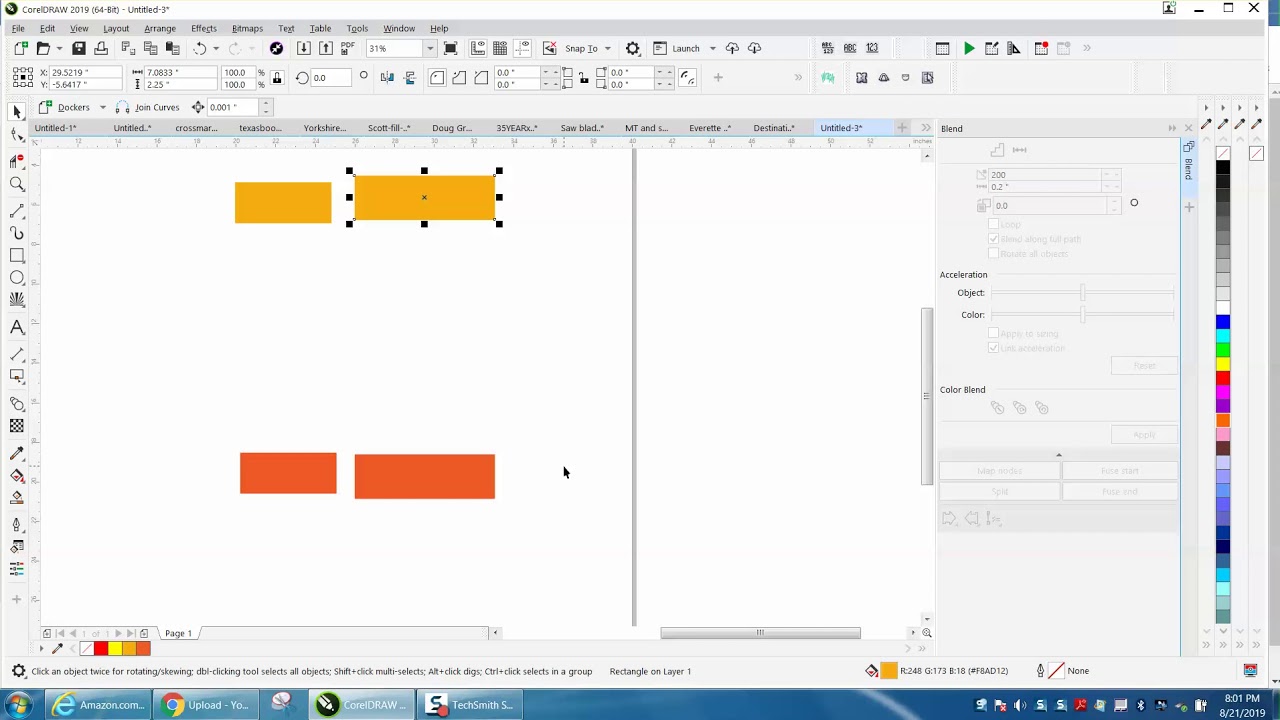Select the Eyedropper tool
Viewport: 1280px width, 720px height.
(x=17, y=453)
